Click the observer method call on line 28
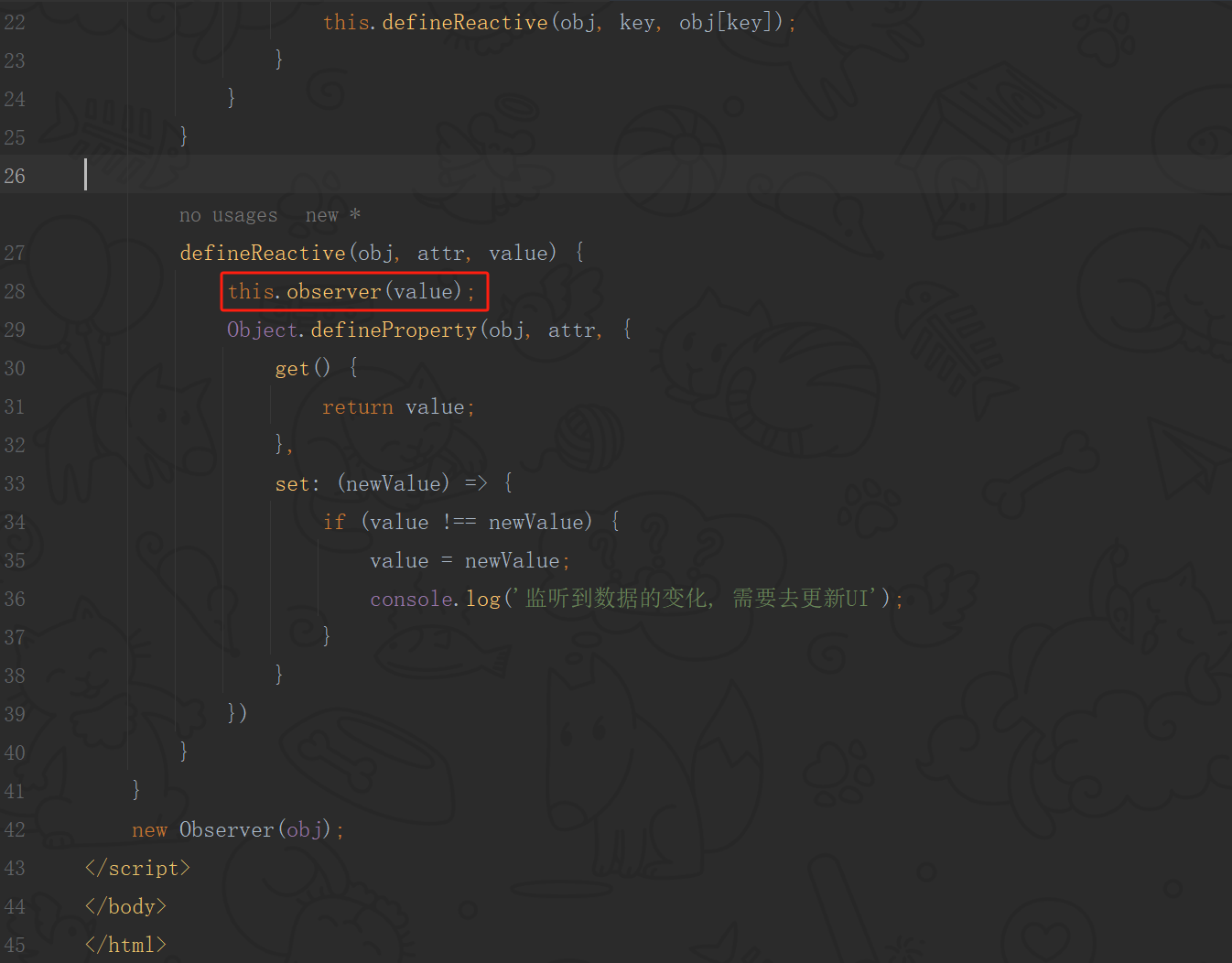Viewport: 1232px width, 963px height. pos(333,291)
